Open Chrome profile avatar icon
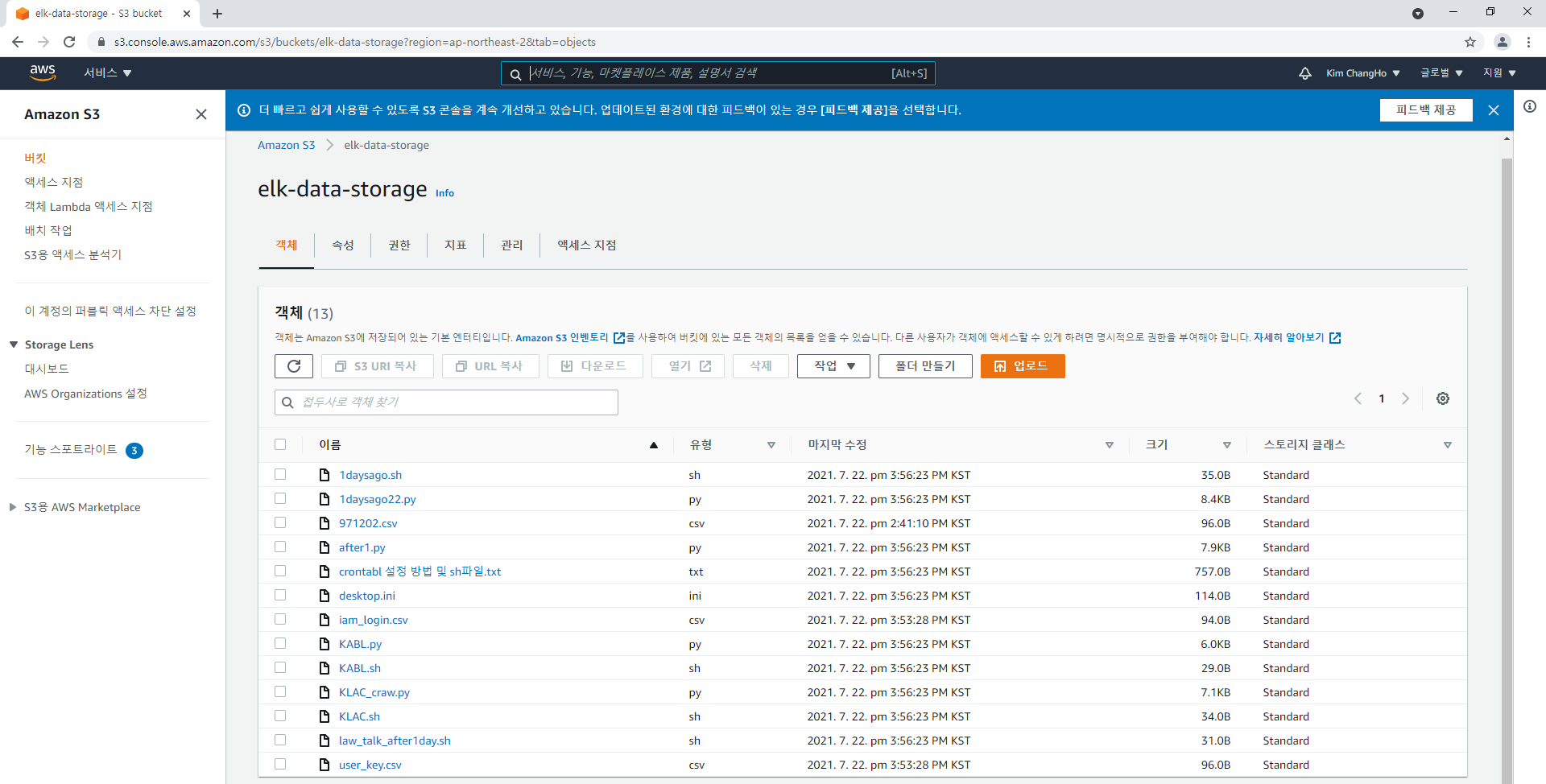1546x784 pixels. tap(1503, 42)
